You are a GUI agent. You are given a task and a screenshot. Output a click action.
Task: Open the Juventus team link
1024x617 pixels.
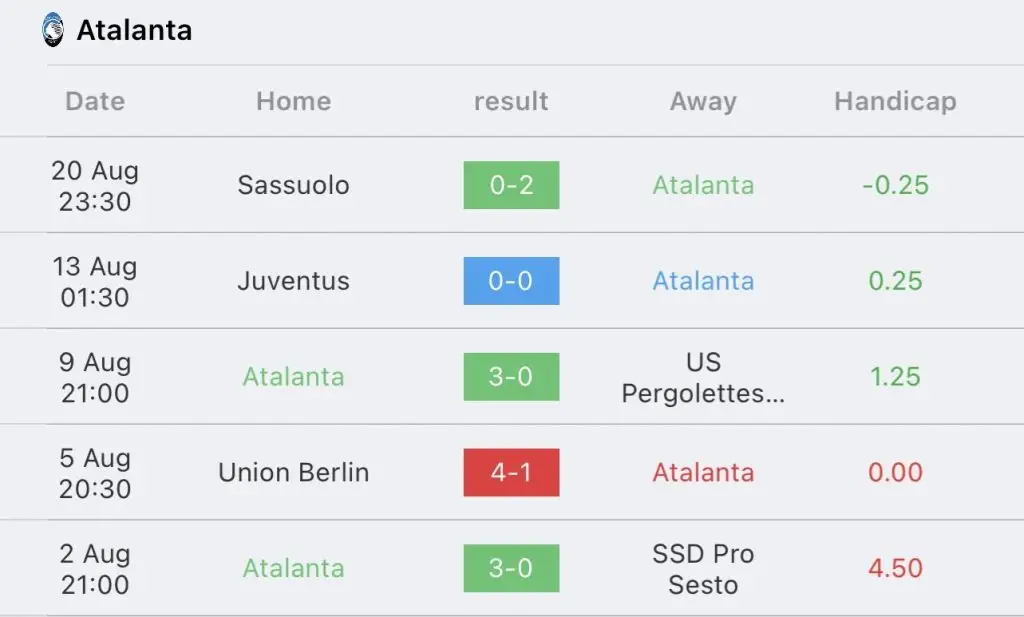point(294,281)
